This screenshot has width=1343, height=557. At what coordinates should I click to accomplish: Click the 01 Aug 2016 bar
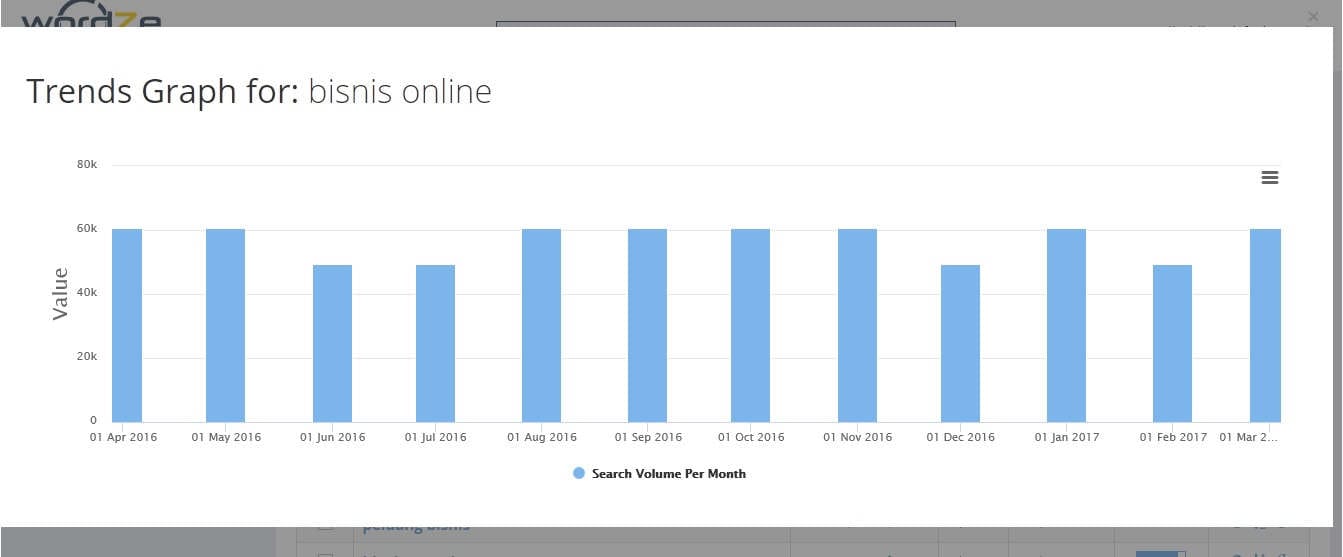(541, 325)
